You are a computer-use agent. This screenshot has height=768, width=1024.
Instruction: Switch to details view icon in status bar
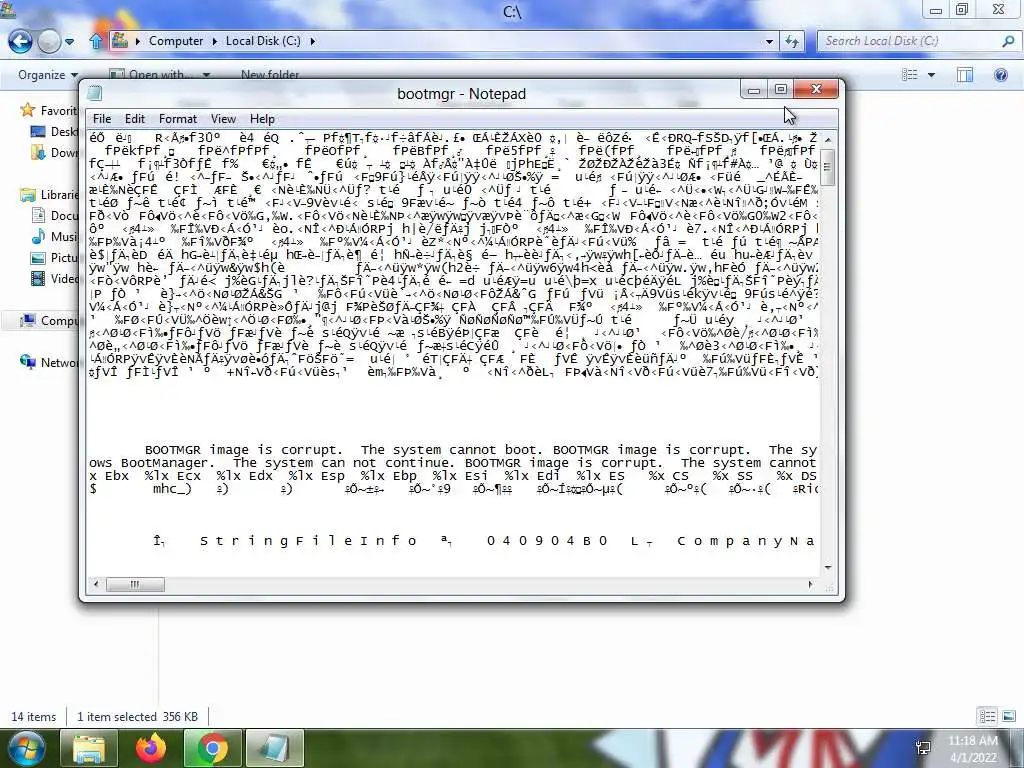click(x=987, y=716)
